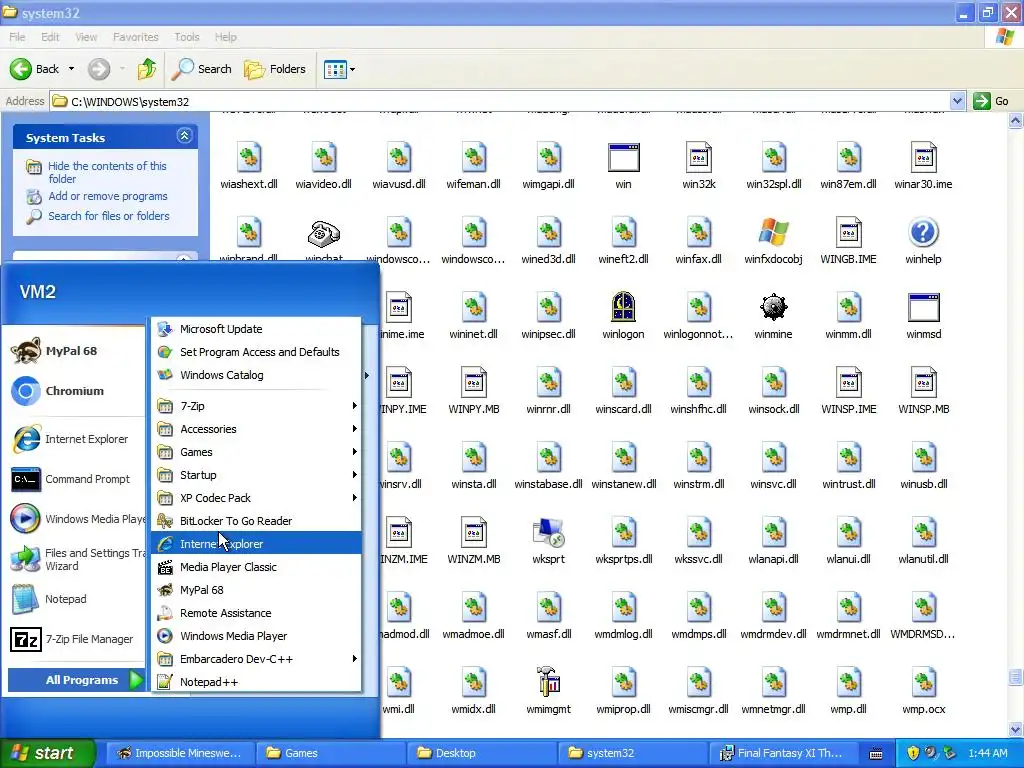Click Search for files or folders link
The image size is (1024, 768).
coord(108,216)
